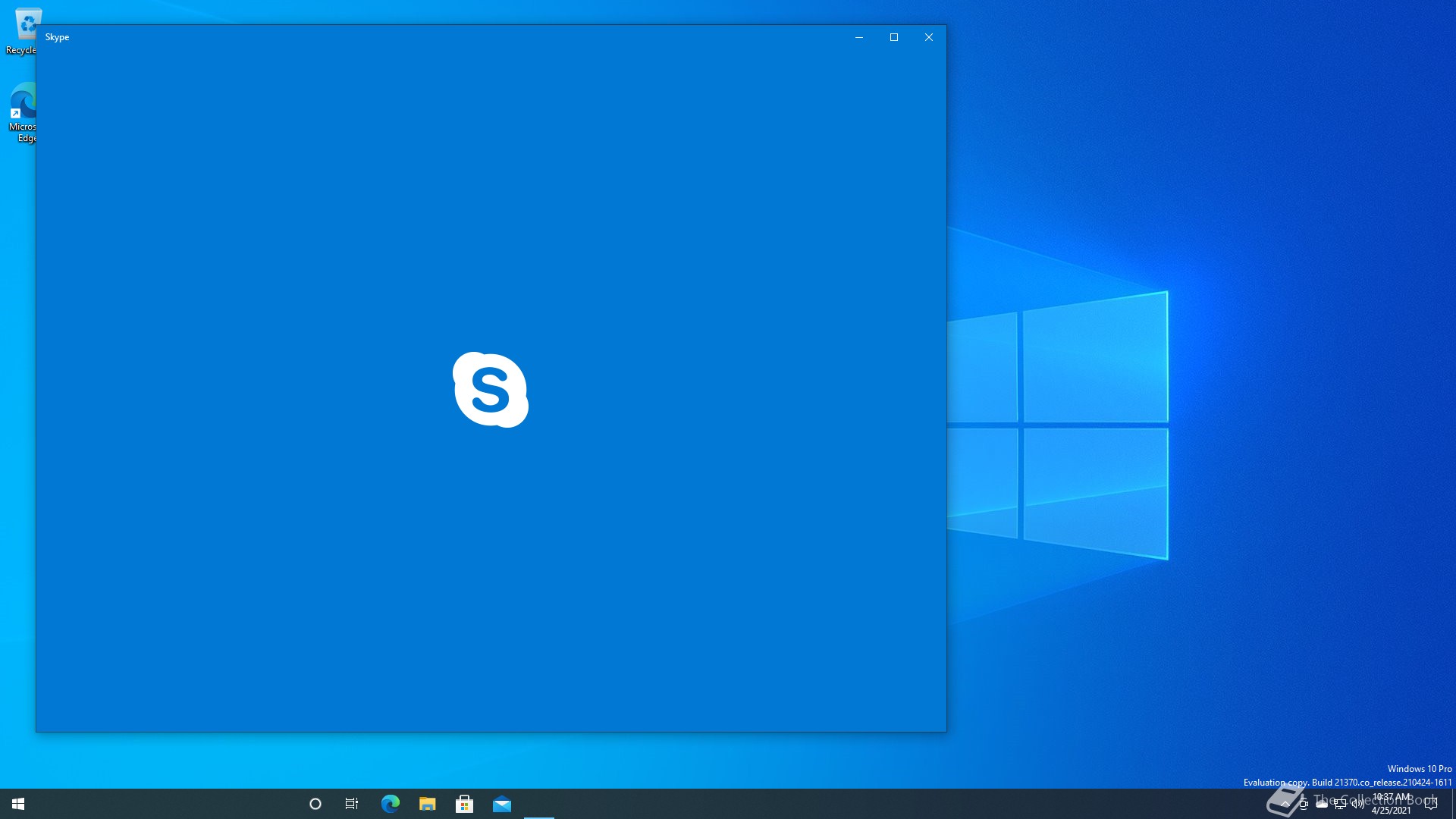This screenshot has height=819, width=1456.
Task: Close the Skype window
Action: tap(929, 37)
